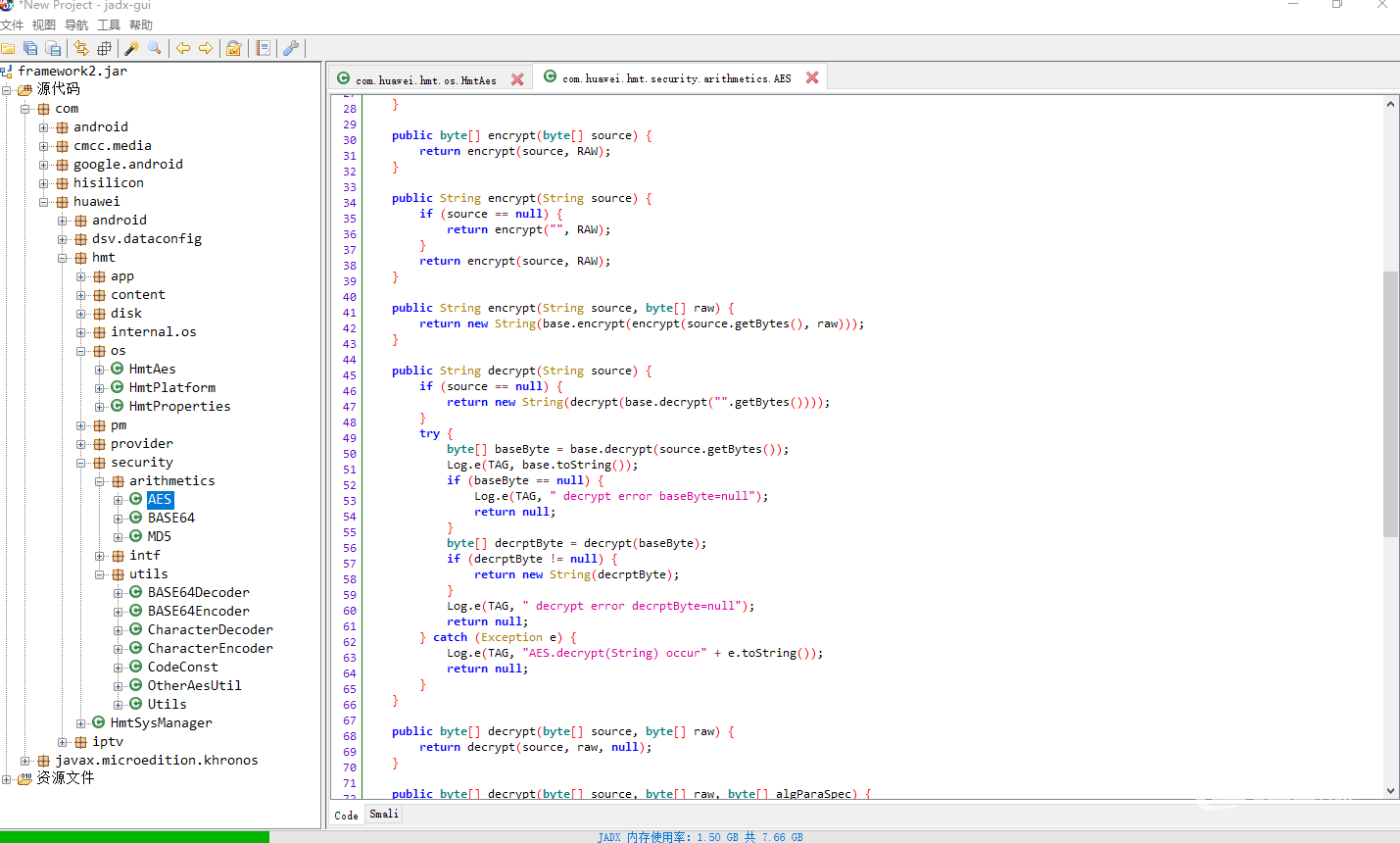Toggle the flatten packages icon
Image resolution: width=1400 pixels, height=843 pixels.
pos(104,48)
